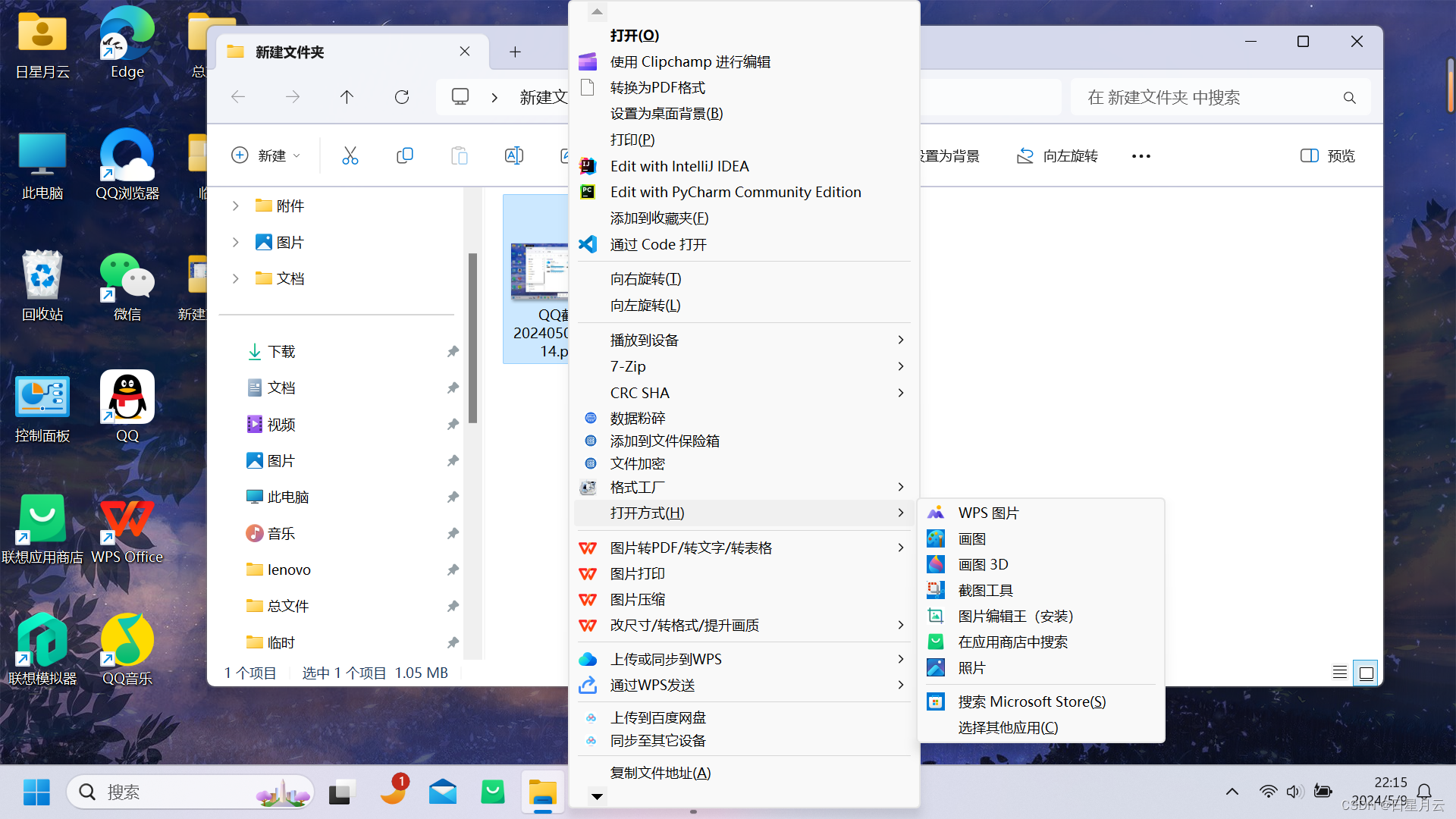Choose 画图 in the open-with submenu
Viewport: 1456px width, 819px height.
pyautogui.click(x=1040, y=538)
